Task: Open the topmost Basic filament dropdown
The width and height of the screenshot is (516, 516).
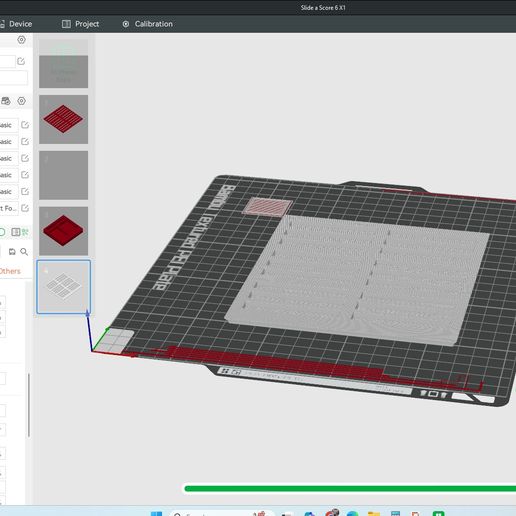Action: pos(9,125)
